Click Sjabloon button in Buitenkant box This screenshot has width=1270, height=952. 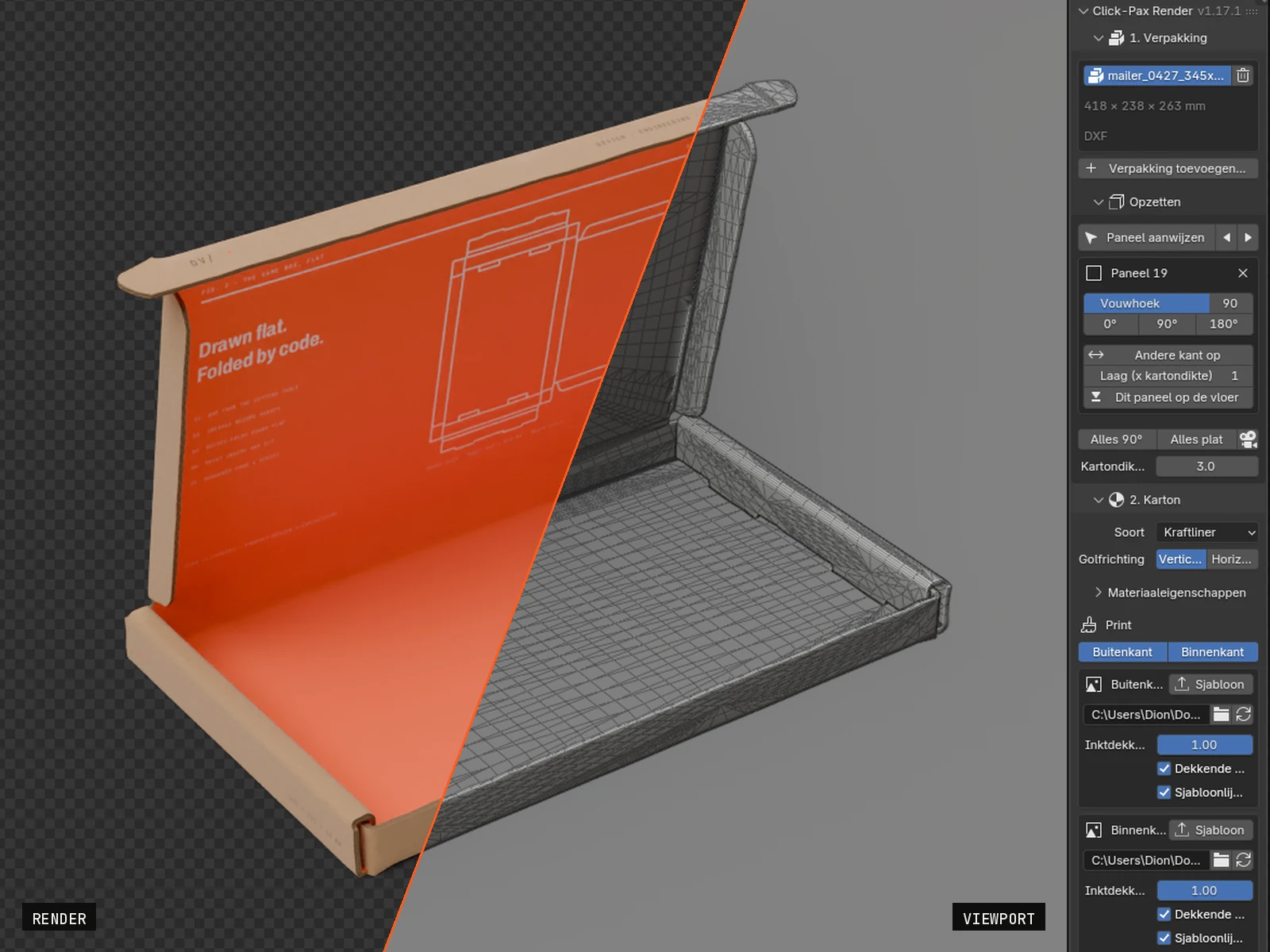pos(1210,685)
